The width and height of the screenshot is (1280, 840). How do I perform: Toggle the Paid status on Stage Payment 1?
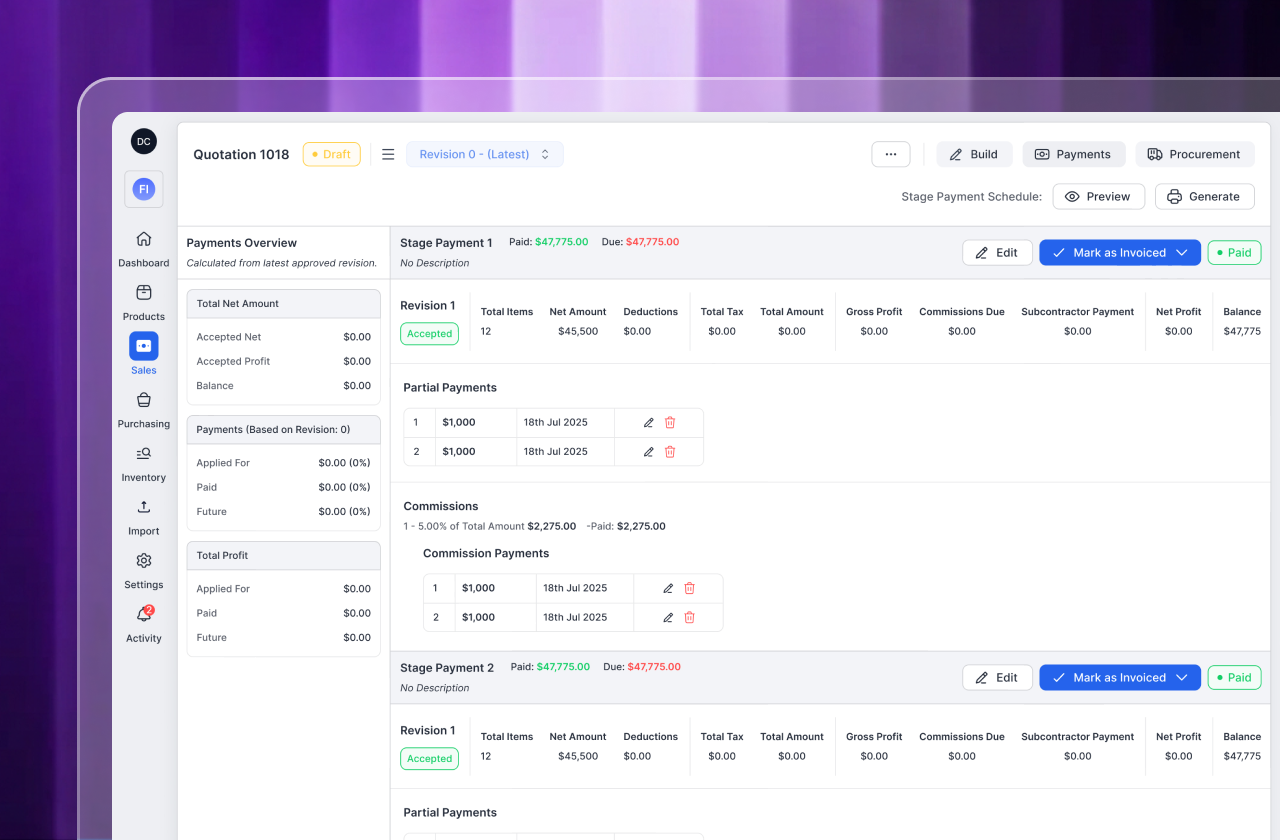1234,253
